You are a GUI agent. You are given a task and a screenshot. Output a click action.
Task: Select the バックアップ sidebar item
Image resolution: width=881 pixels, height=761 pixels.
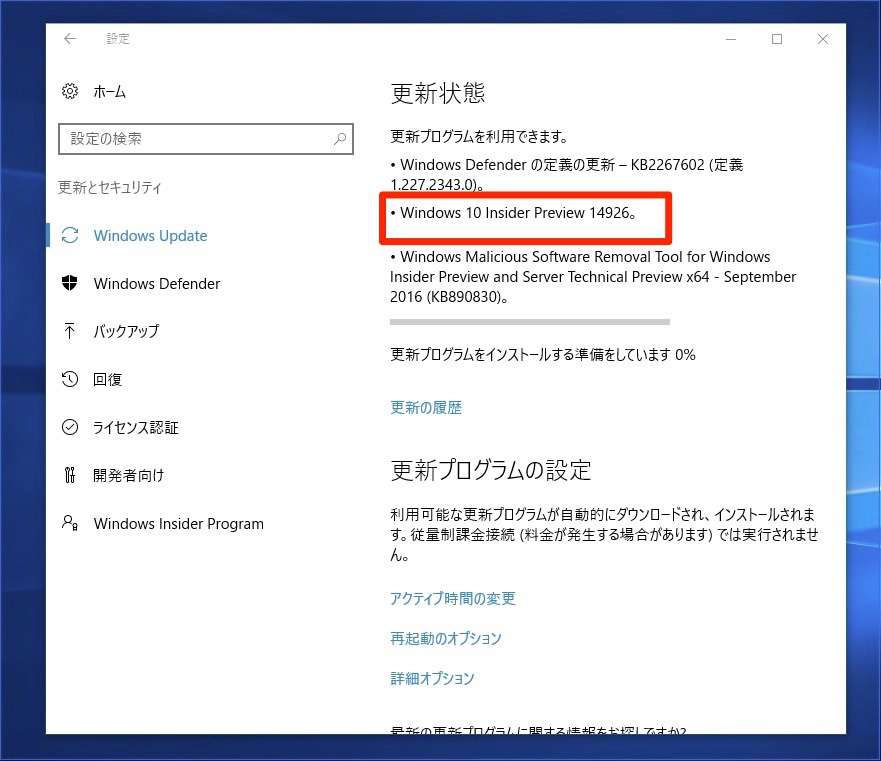pos(126,331)
